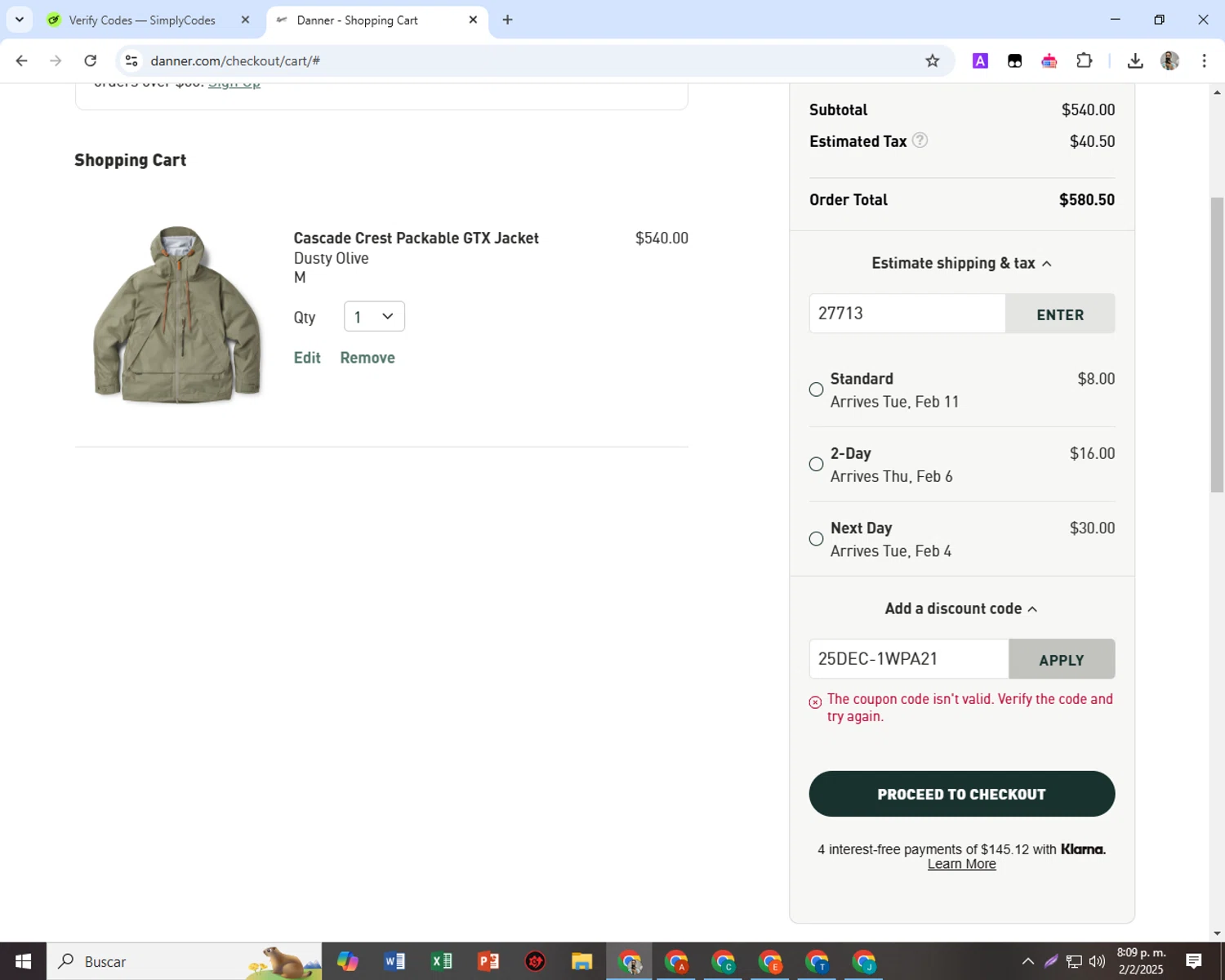
Task: Edit the Cascade Crest jacket item
Action: [x=307, y=358]
